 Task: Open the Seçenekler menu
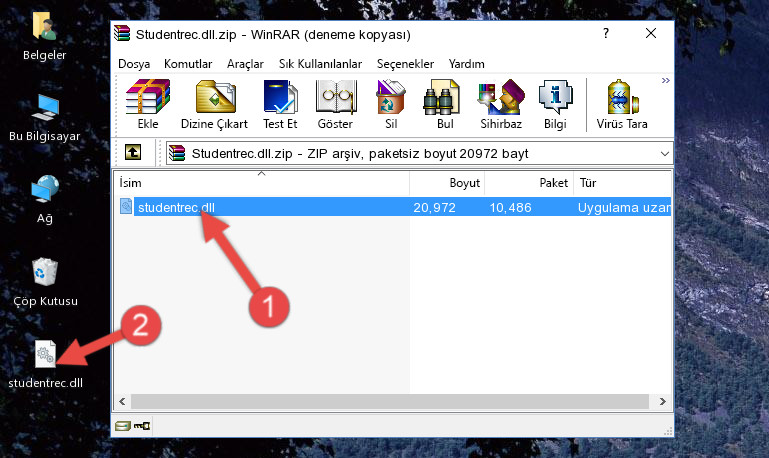405,64
